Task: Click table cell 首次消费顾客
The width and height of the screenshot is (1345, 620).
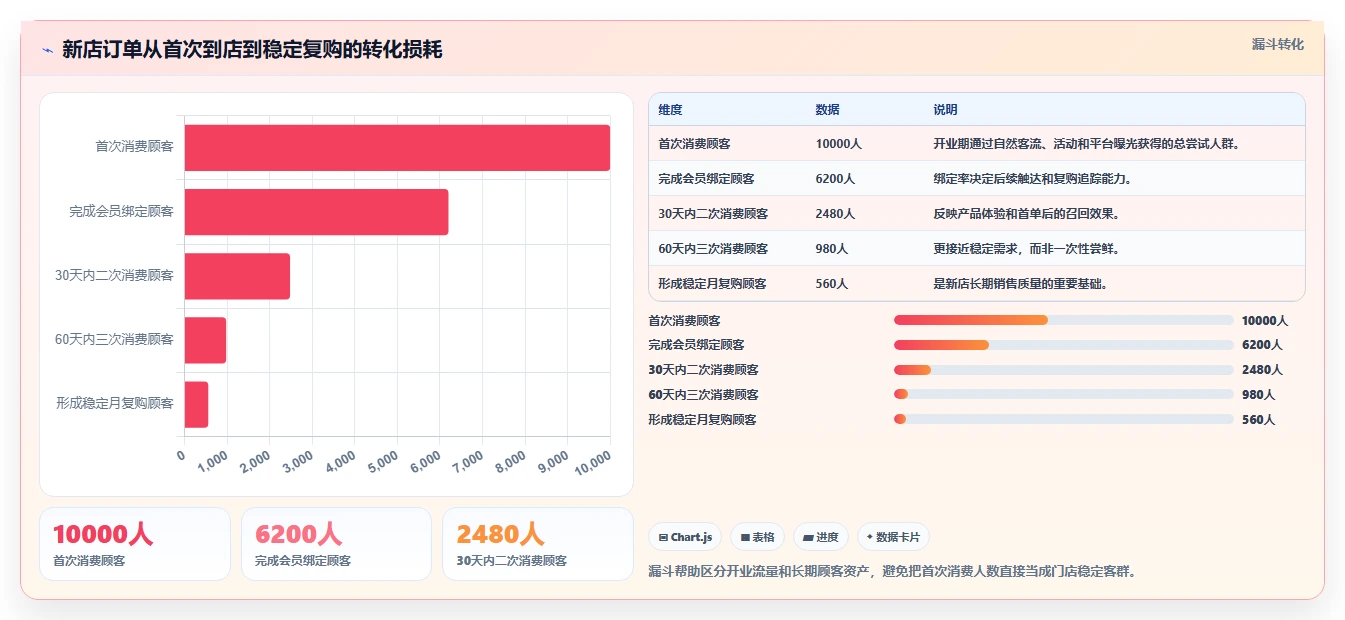Action: click(x=694, y=144)
